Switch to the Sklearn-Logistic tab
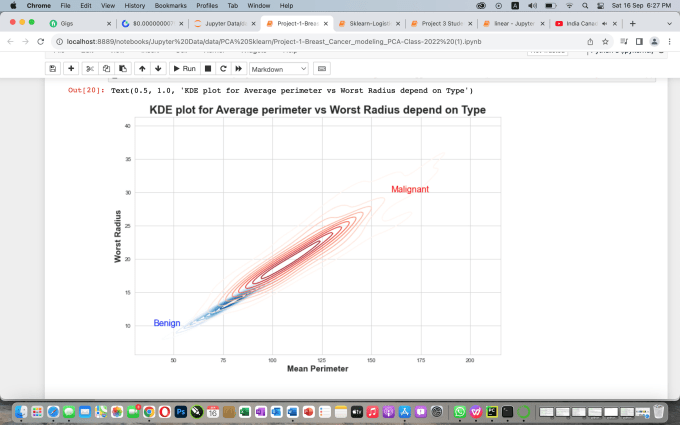This screenshot has width=680, height=425. coord(369,23)
